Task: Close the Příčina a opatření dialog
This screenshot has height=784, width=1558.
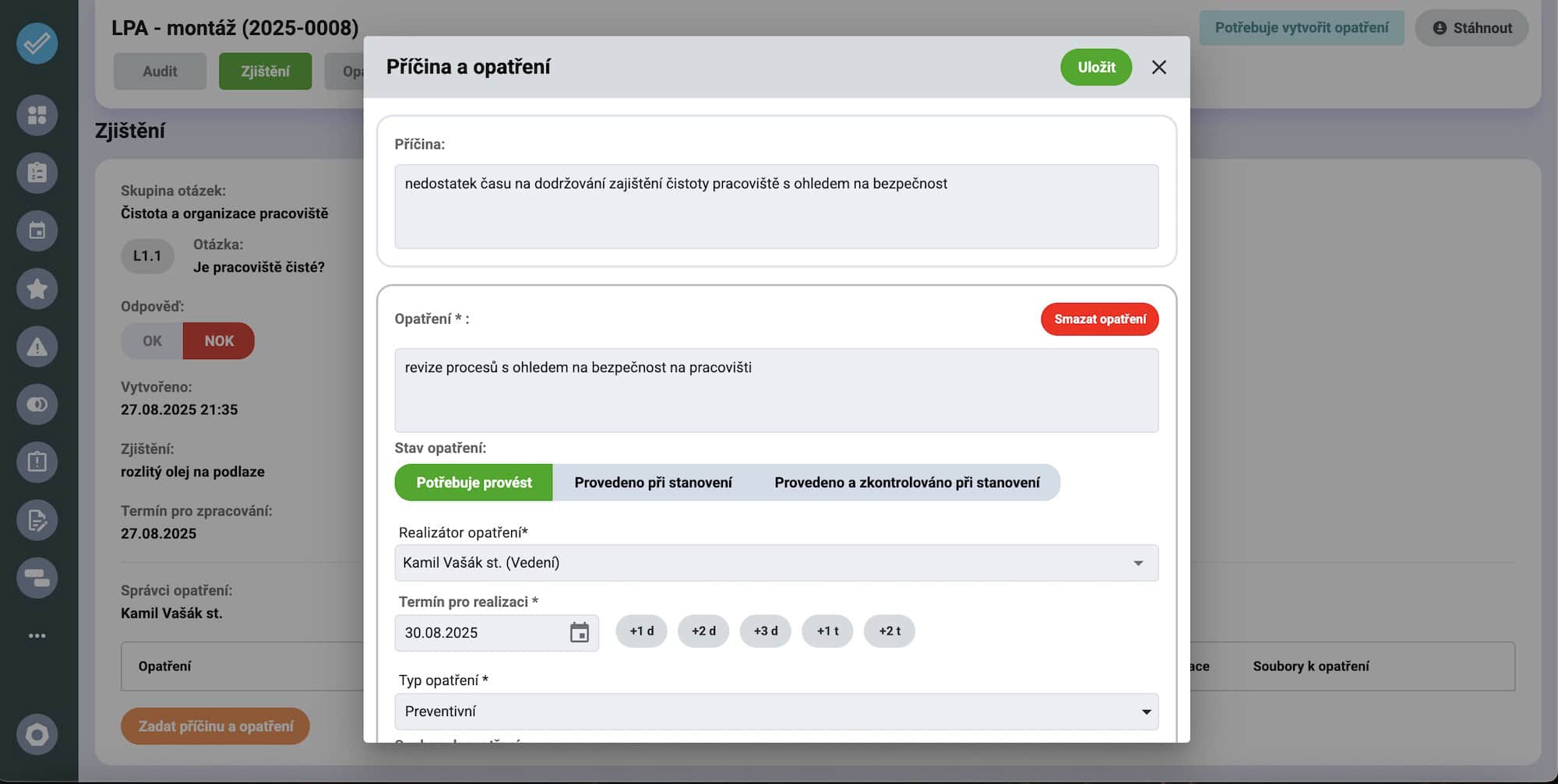Action: coord(1158,68)
